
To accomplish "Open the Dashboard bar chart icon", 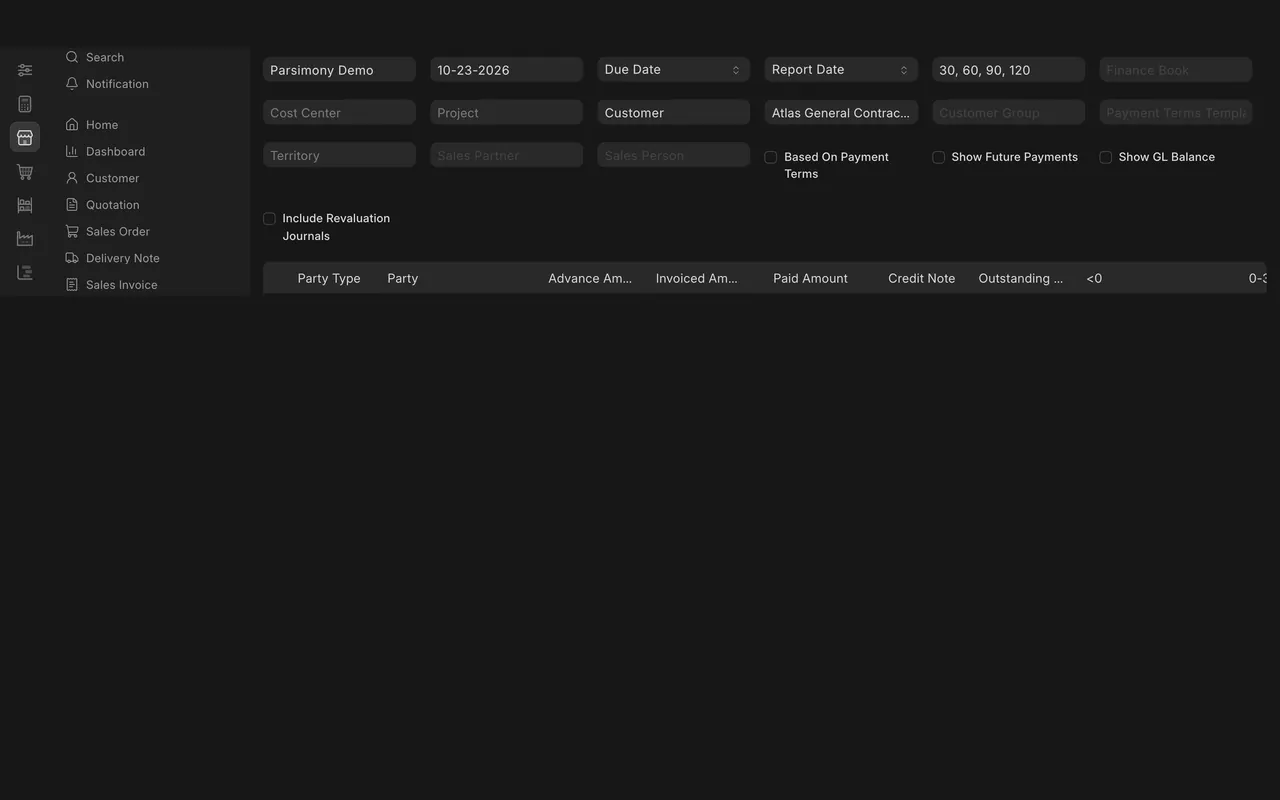I will 72,151.
